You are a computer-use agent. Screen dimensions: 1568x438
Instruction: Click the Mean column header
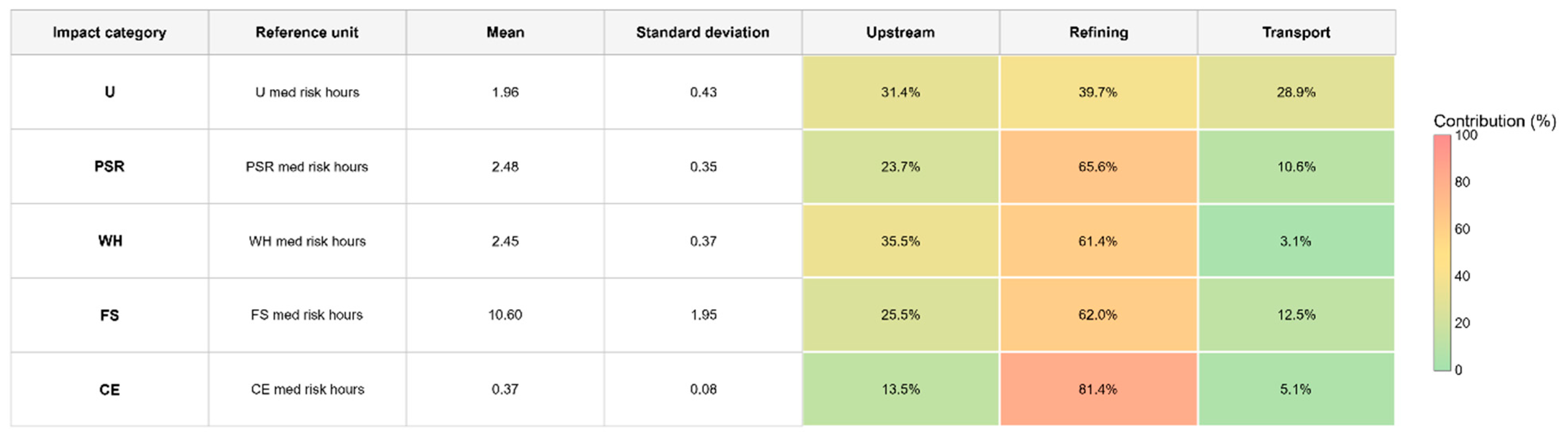pyautogui.click(x=505, y=32)
